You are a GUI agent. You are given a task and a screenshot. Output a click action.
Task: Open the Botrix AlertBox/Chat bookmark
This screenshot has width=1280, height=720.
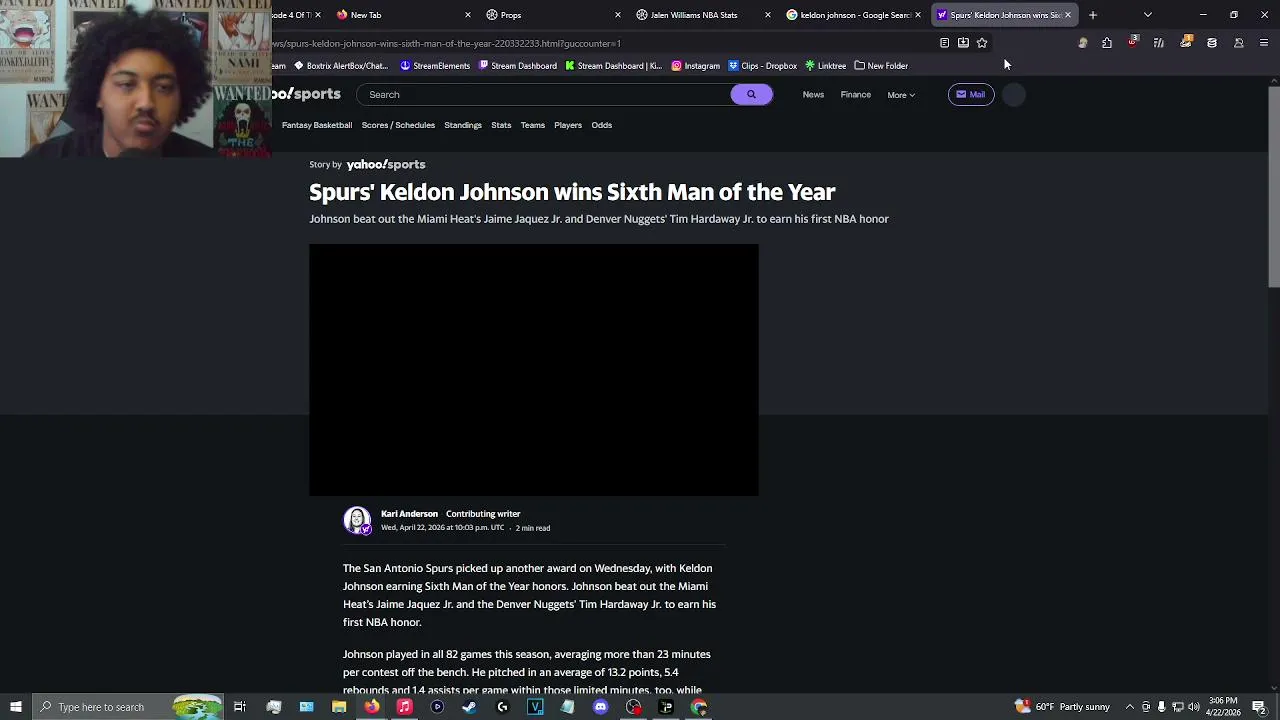pyautogui.click(x=340, y=66)
